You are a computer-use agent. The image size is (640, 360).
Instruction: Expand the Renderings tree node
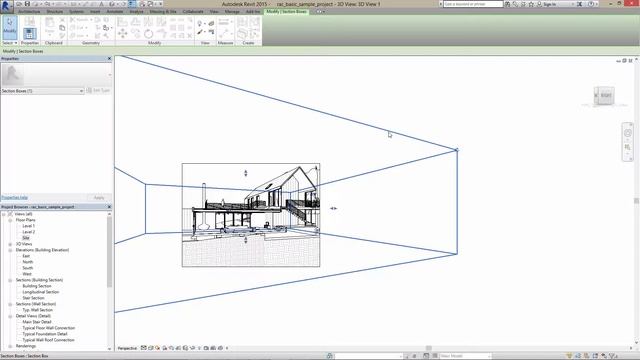[10, 346]
